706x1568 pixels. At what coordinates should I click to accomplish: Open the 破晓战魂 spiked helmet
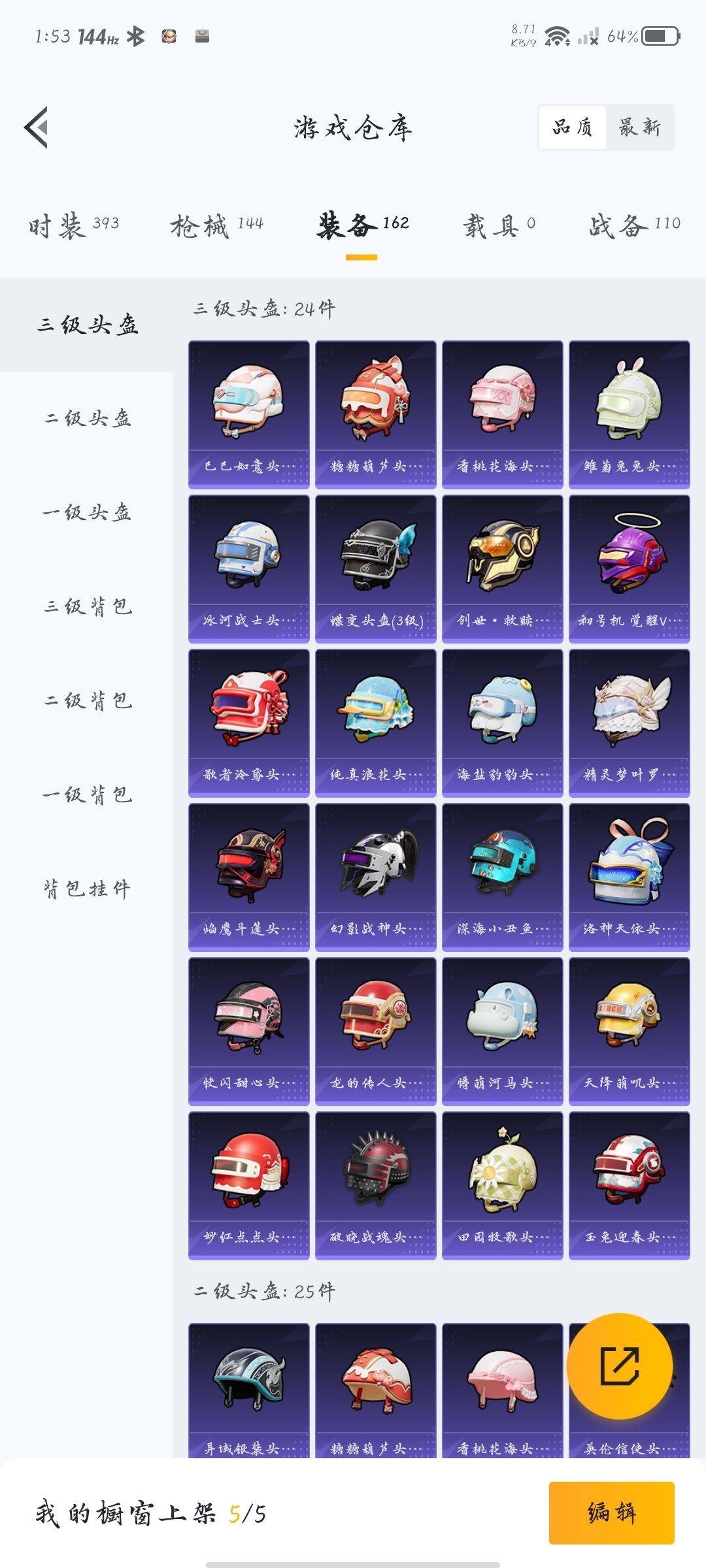pos(376,1185)
